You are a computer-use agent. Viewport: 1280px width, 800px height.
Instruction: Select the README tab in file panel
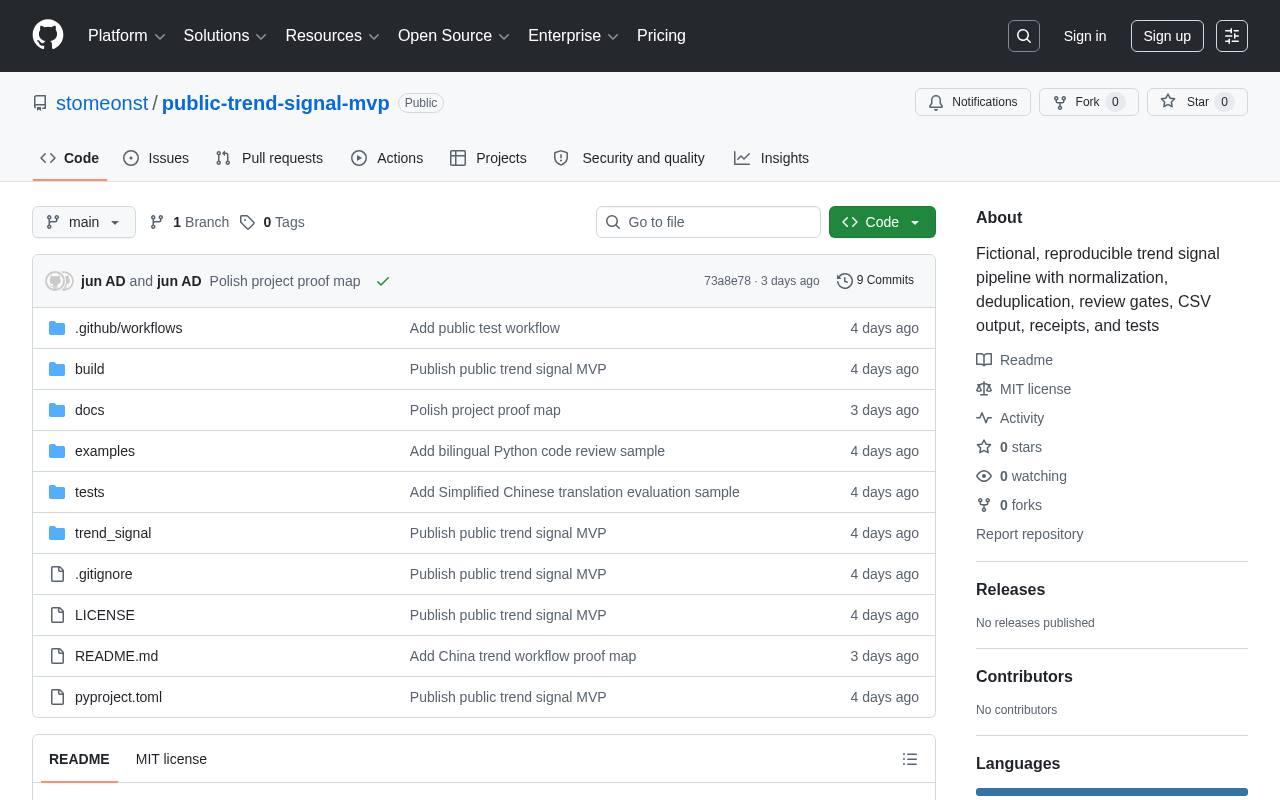click(x=79, y=759)
